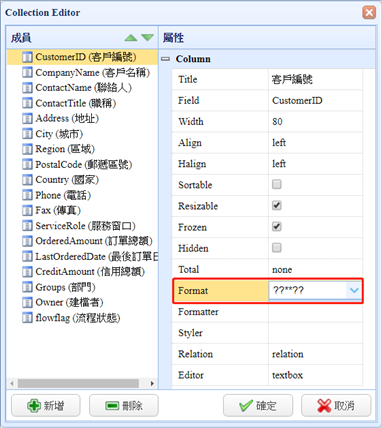The width and height of the screenshot is (382, 428).
Task: Click the Halign value left
Action: pyautogui.click(x=279, y=164)
